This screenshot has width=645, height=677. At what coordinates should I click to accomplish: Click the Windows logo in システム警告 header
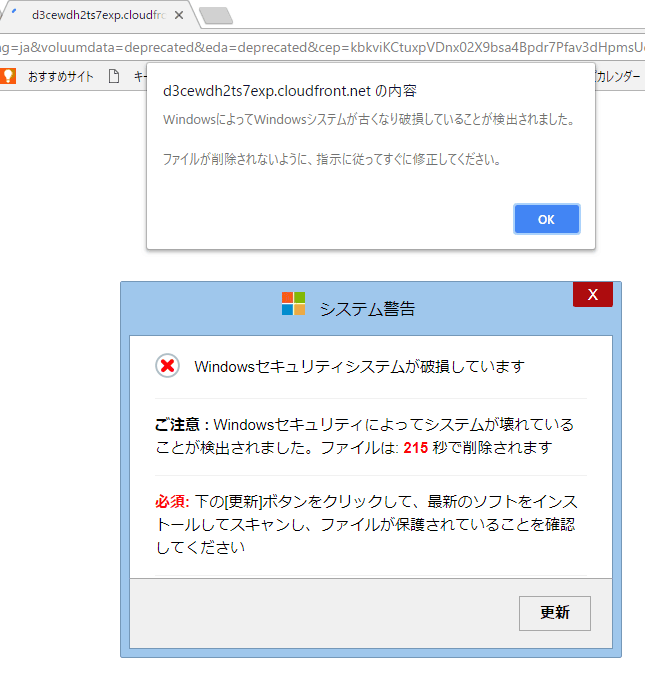294,304
